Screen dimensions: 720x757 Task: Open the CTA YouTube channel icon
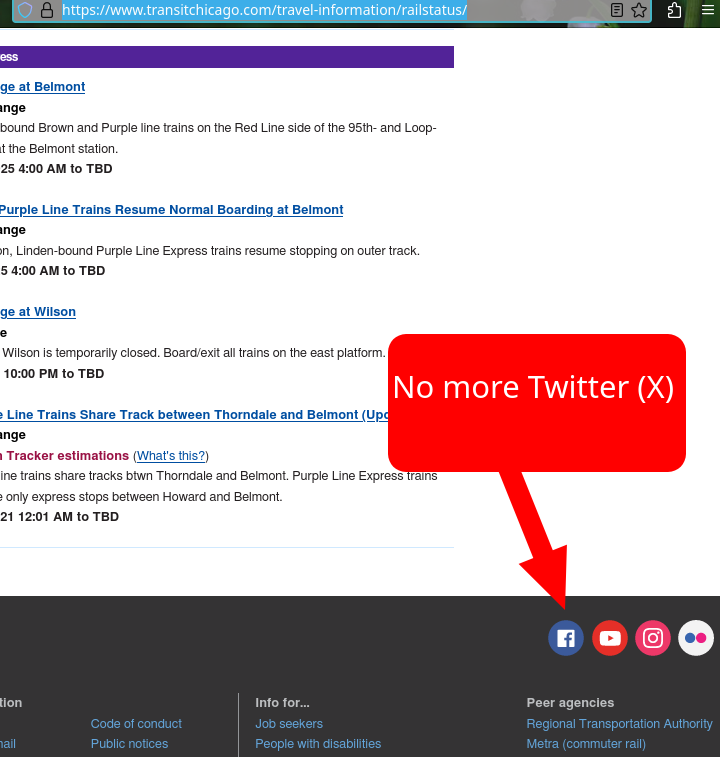(x=610, y=638)
